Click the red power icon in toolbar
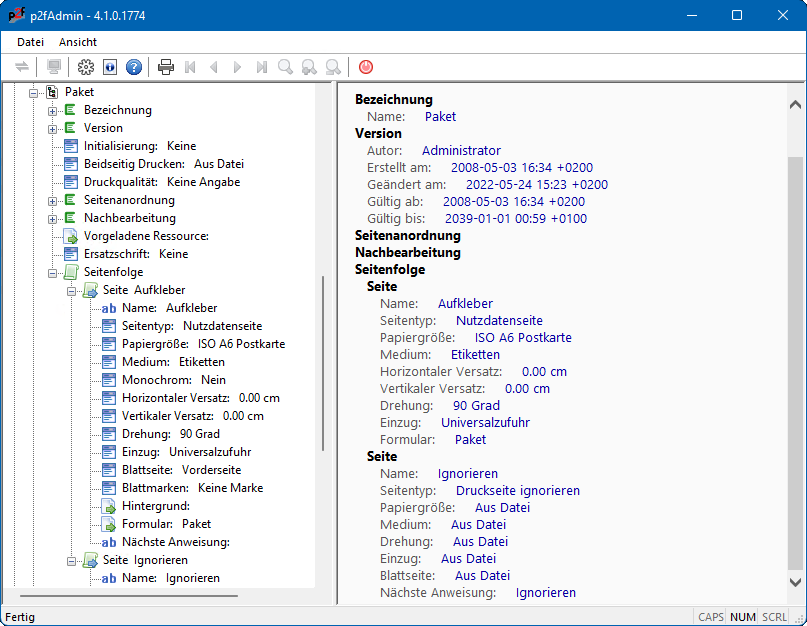 click(366, 67)
